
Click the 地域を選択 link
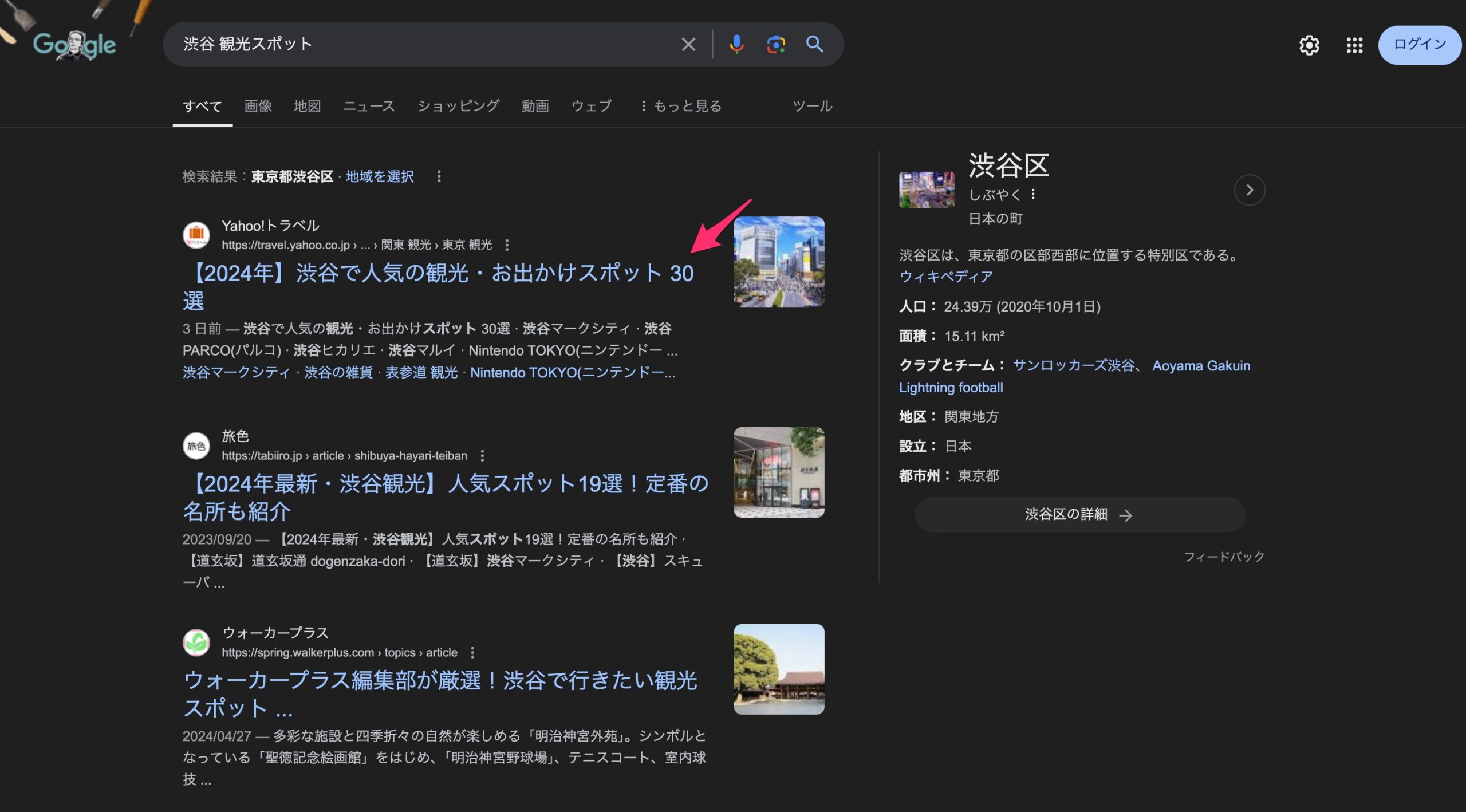click(379, 176)
